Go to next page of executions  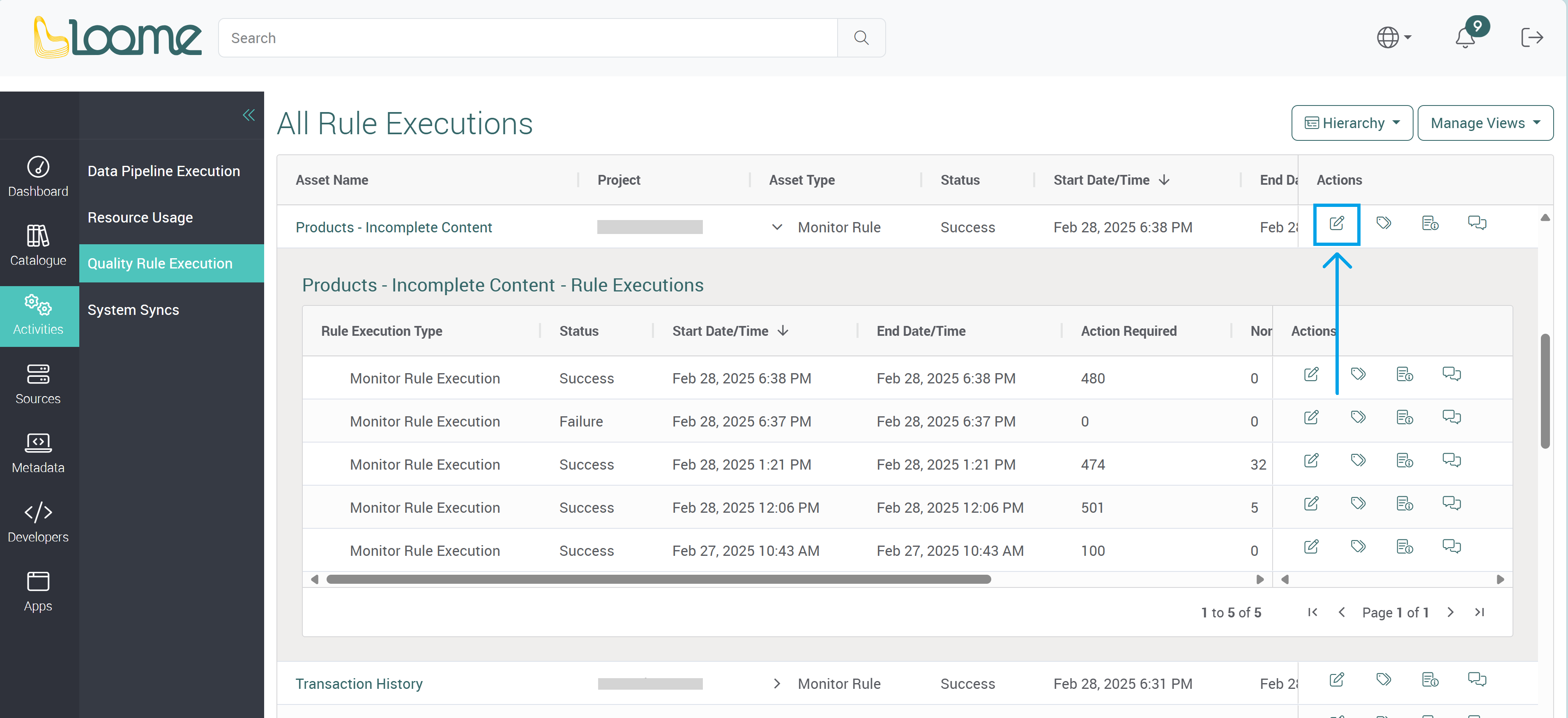1451,612
